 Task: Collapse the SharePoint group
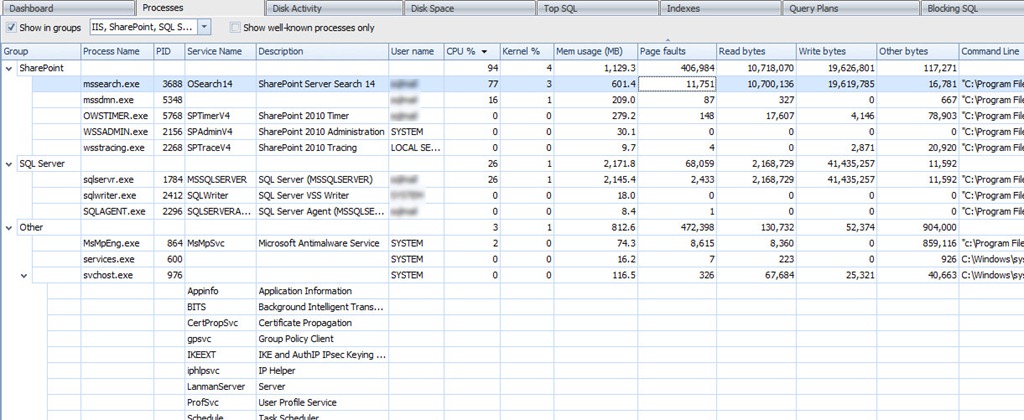click(8, 68)
